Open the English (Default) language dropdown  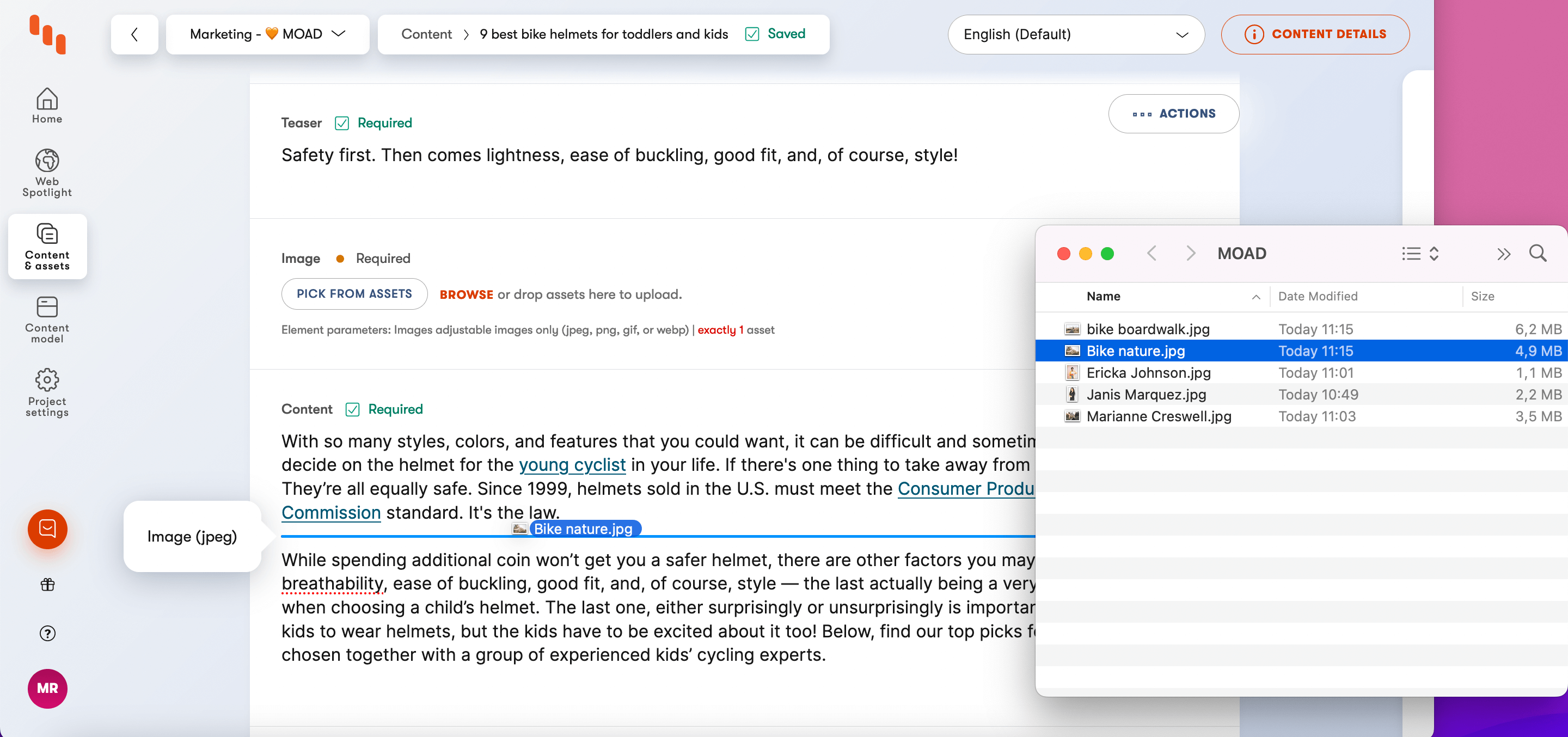(1076, 34)
